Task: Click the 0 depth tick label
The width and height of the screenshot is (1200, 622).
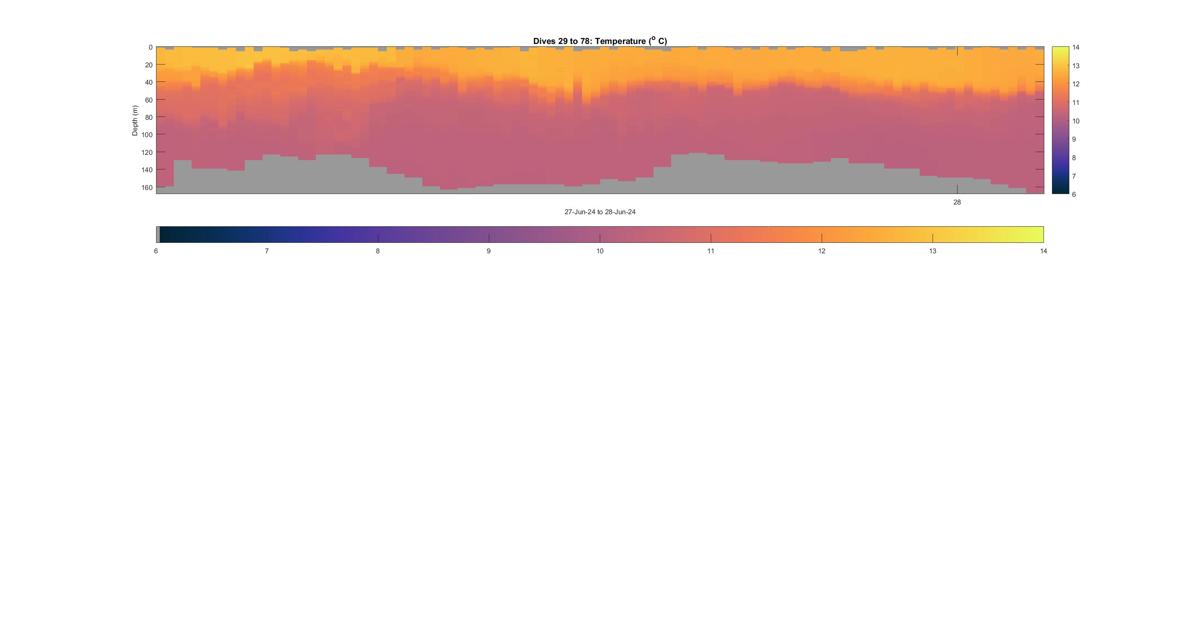Action: tap(150, 47)
